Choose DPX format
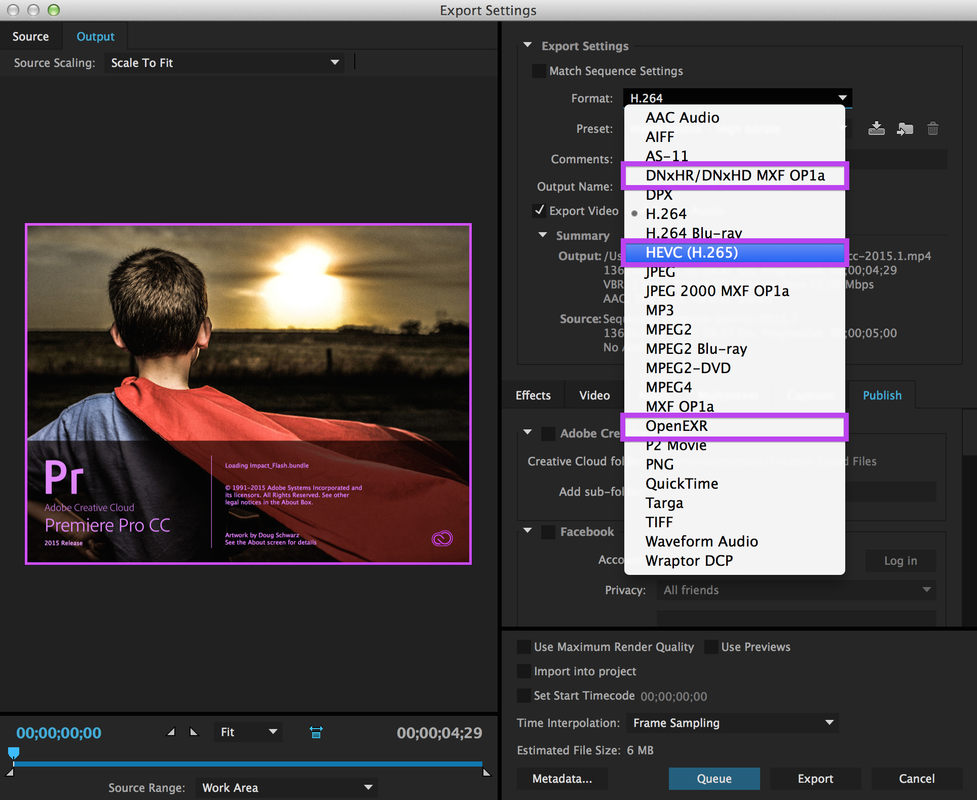Image resolution: width=977 pixels, height=800 pixels. pos(735,194)
